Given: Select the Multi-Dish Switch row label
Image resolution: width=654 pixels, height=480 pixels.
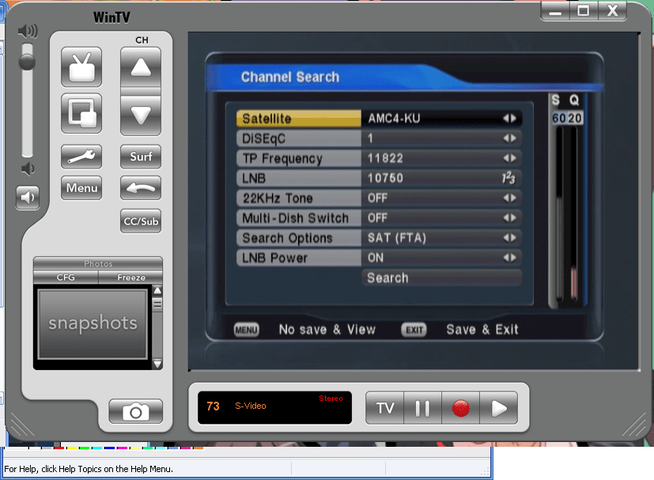Looking at the screenshot, I should point(299,218).
